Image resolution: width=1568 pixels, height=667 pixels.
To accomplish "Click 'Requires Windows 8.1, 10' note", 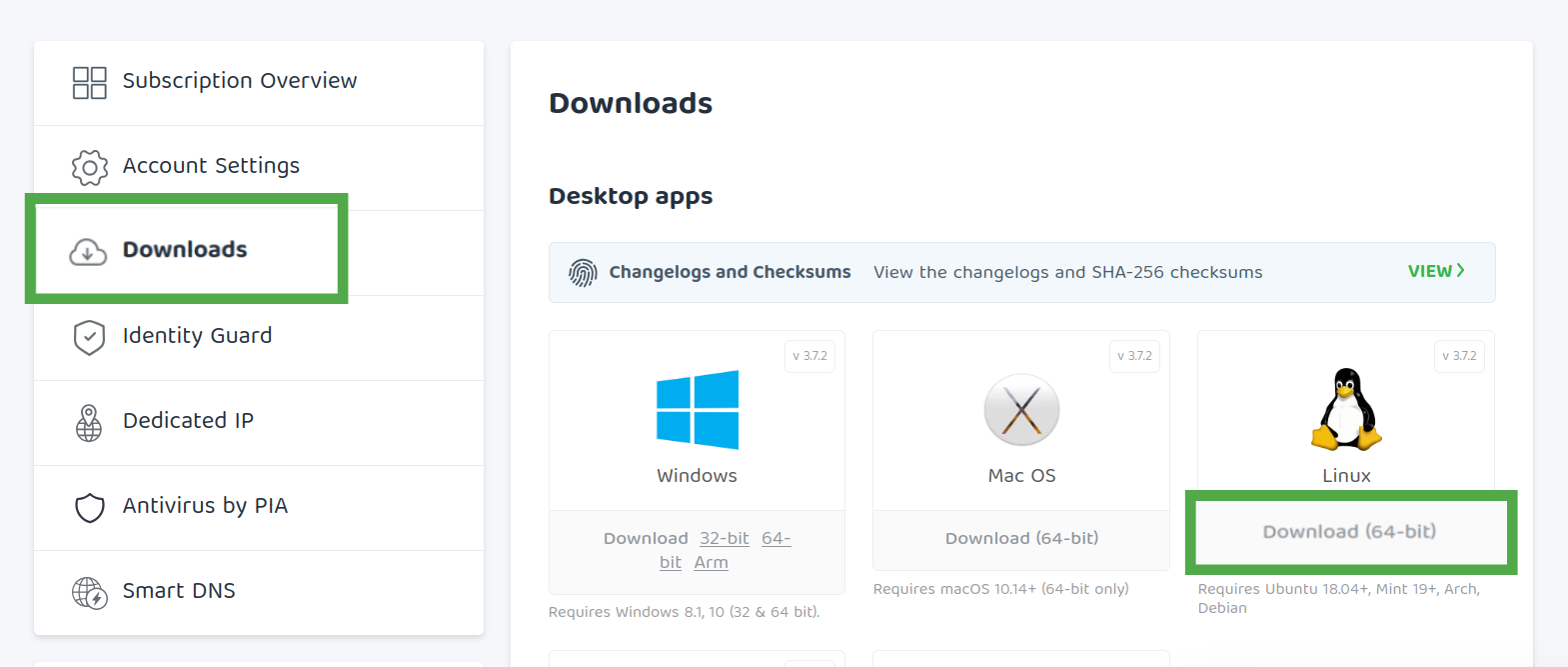I will tap(685, 612).
